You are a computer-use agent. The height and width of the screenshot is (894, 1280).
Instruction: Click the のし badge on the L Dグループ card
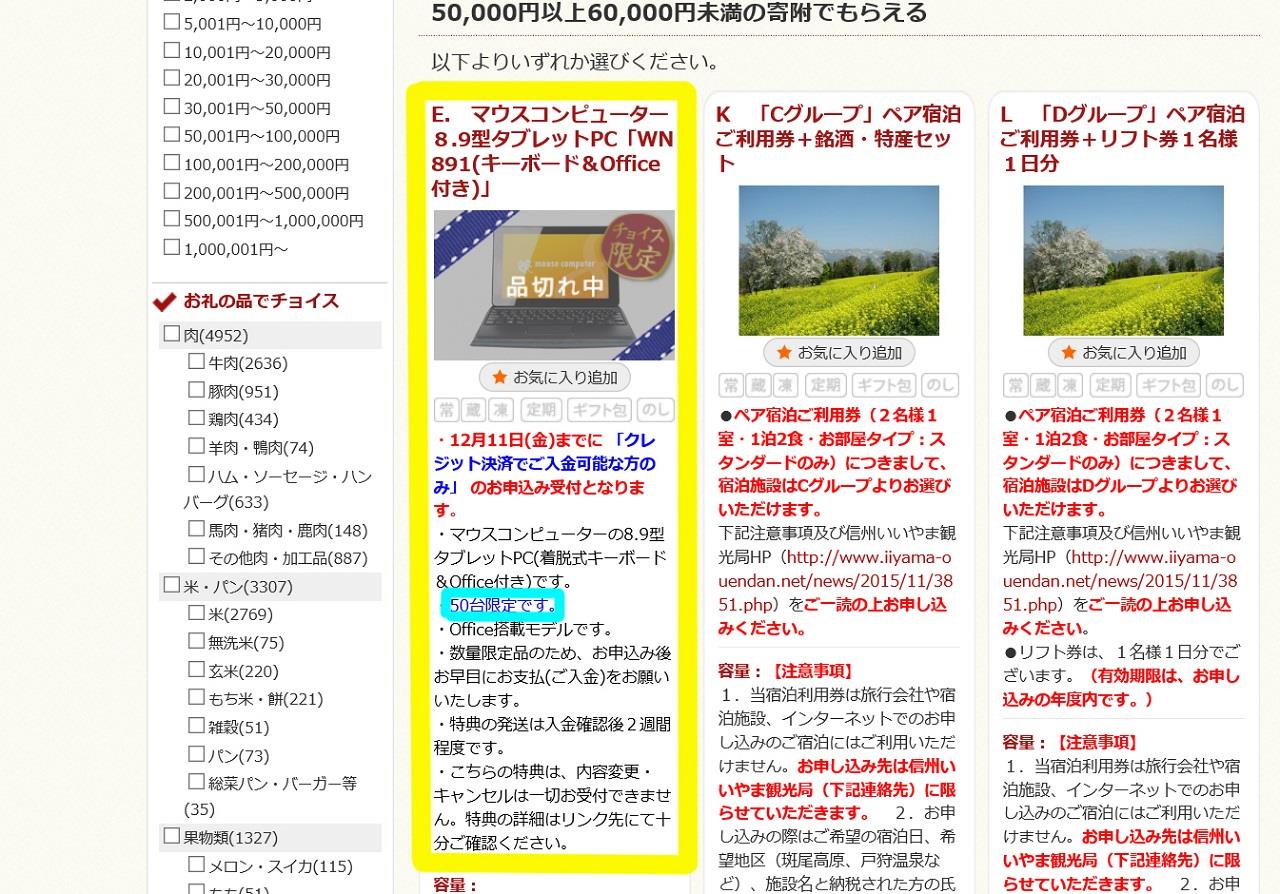pyautogui.click(x=1225, y=384)
